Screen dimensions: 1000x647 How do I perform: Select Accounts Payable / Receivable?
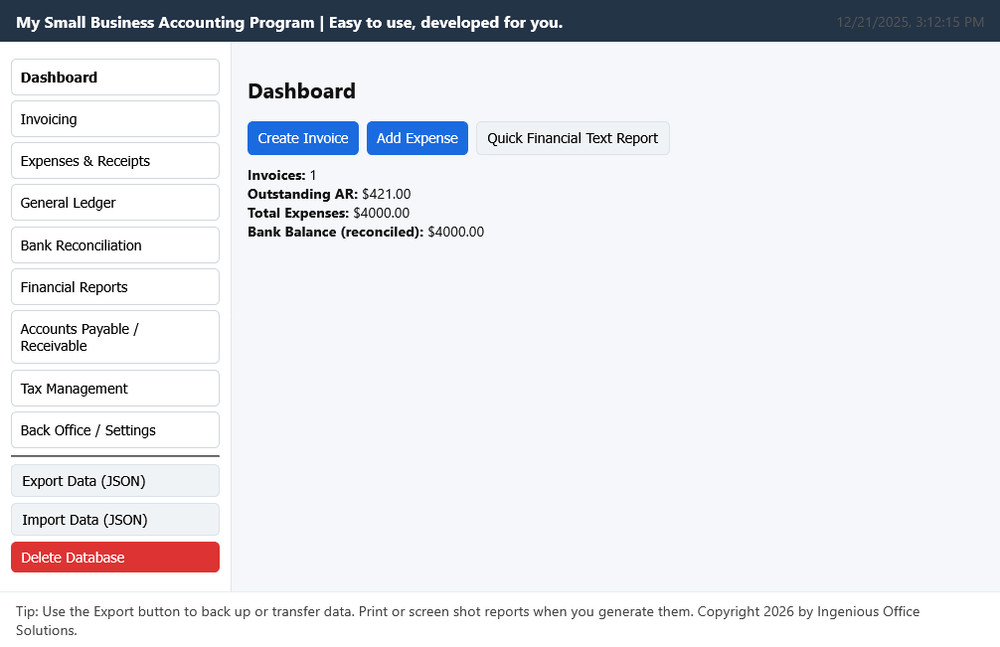point(114,337)
